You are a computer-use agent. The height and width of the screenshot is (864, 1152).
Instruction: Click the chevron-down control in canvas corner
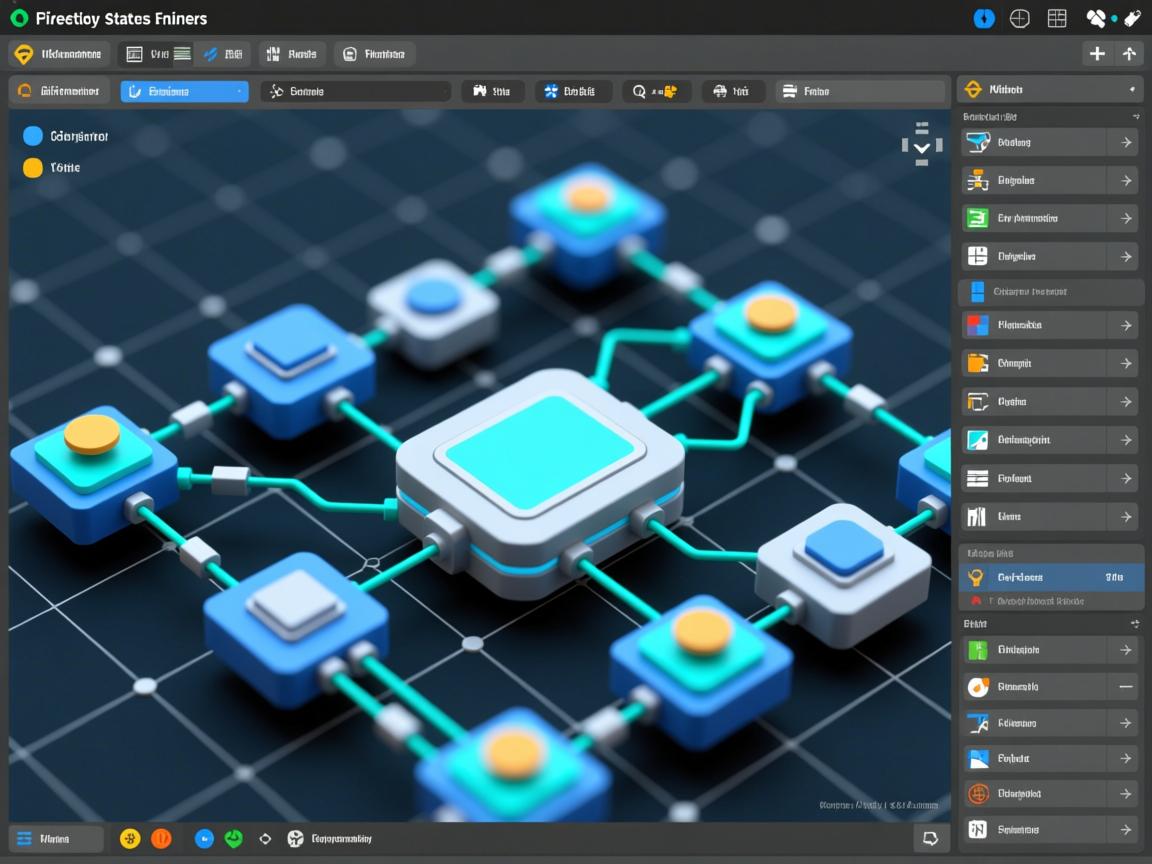click(x=921, y=146)
